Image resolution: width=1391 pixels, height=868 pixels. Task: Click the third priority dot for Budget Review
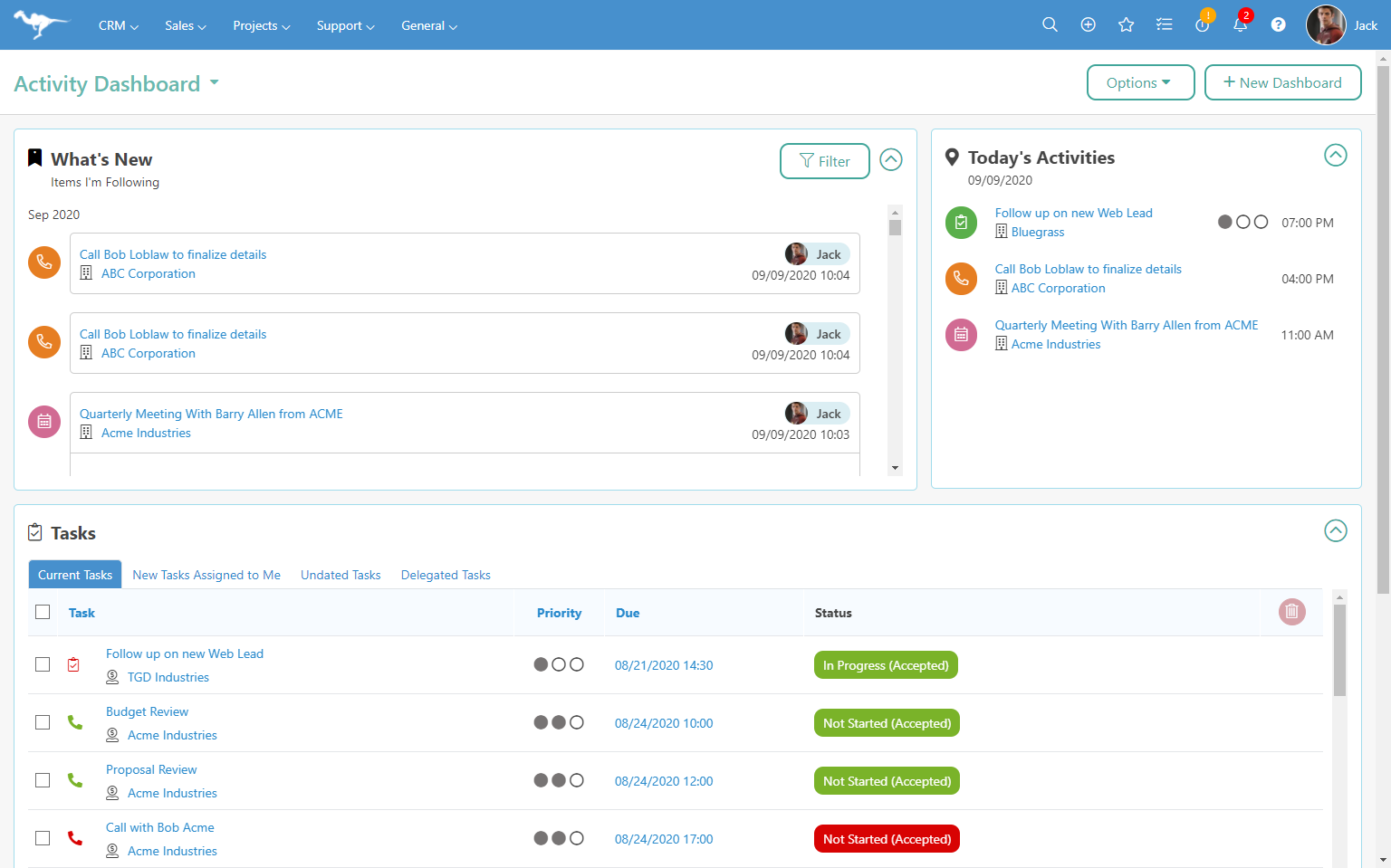[x=577, y=722]
